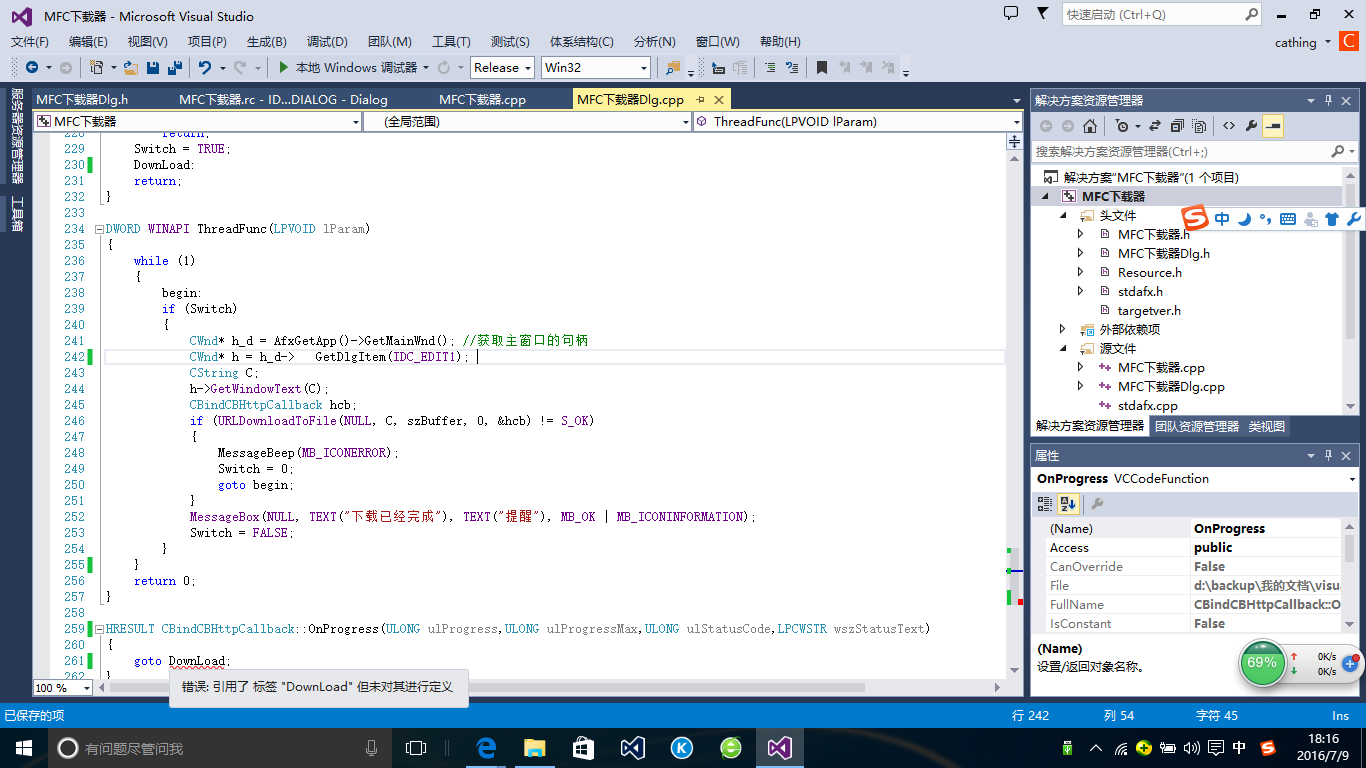
Task: Open the 生成(B) build menu
Action: pos(266,41)
